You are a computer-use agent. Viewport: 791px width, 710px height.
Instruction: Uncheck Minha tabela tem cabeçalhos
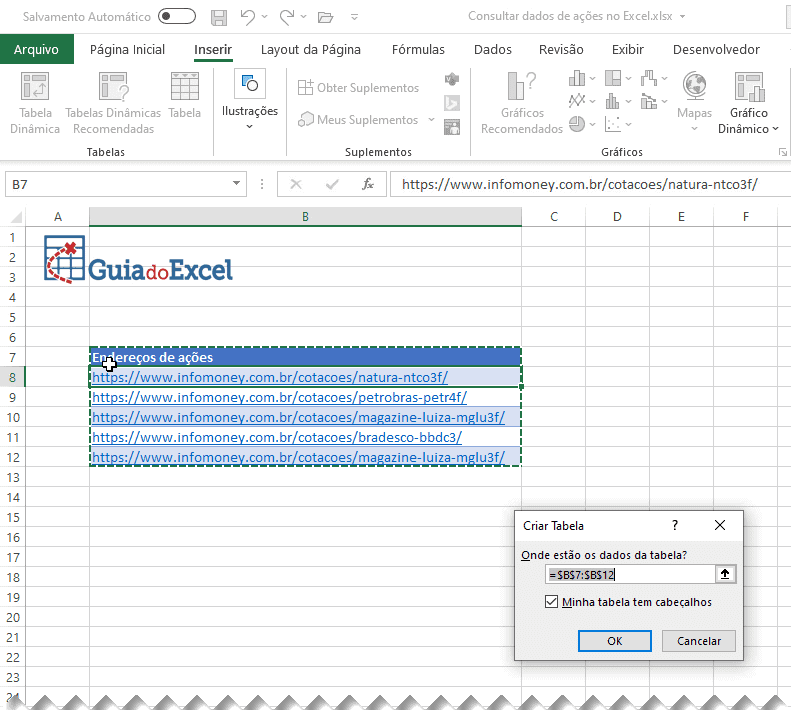(x=551, y=602)
